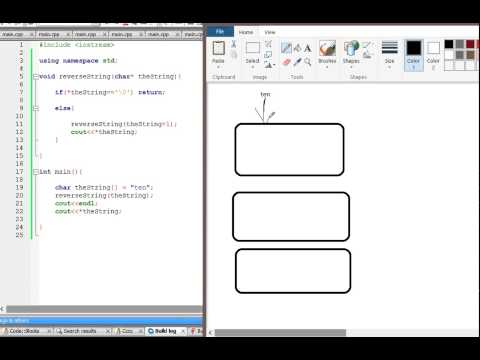The image size is (480, 360).
Task: Open the Search results log tab
Action: pos(79,331)
